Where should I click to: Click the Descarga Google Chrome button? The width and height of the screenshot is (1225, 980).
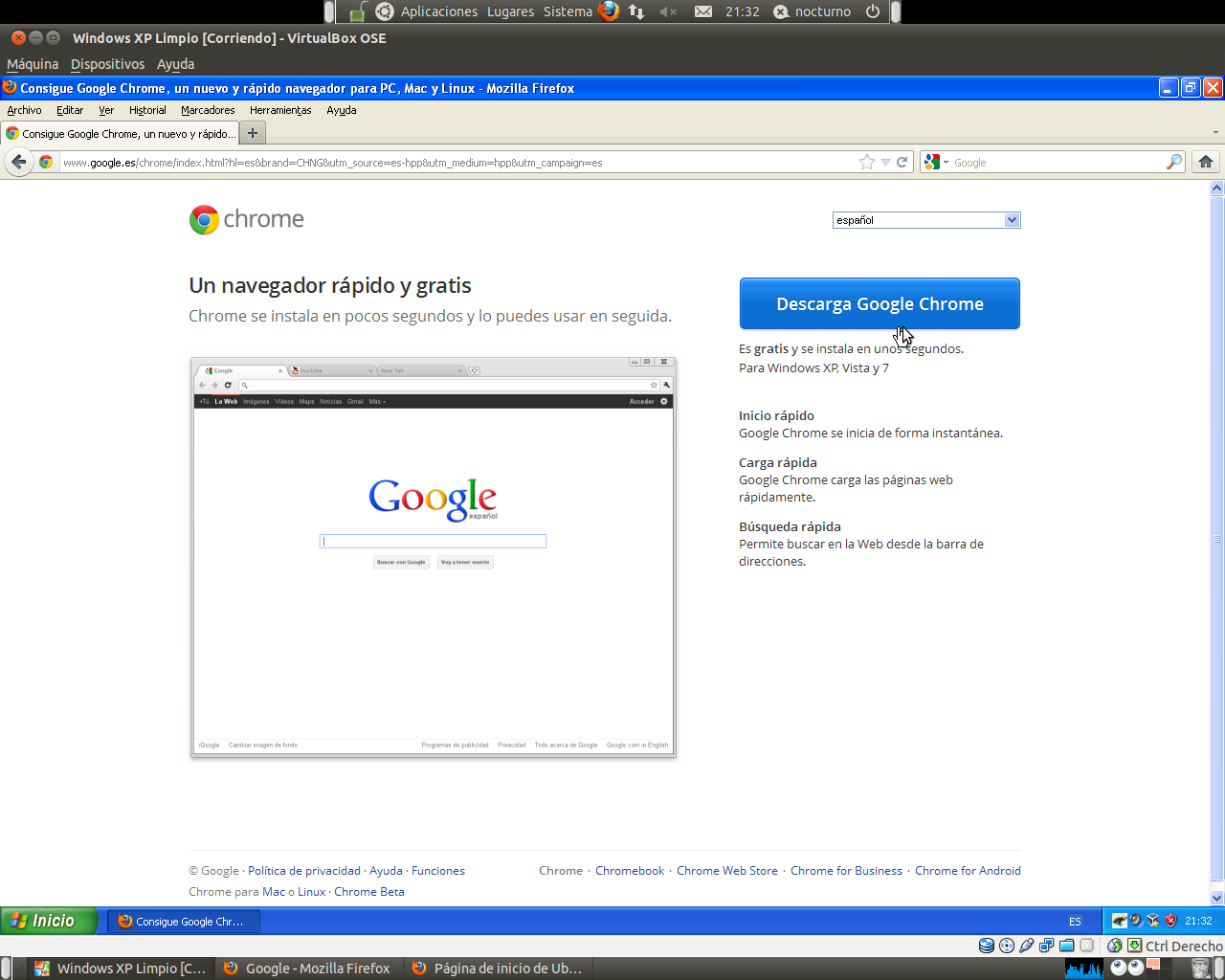[880, 303]
